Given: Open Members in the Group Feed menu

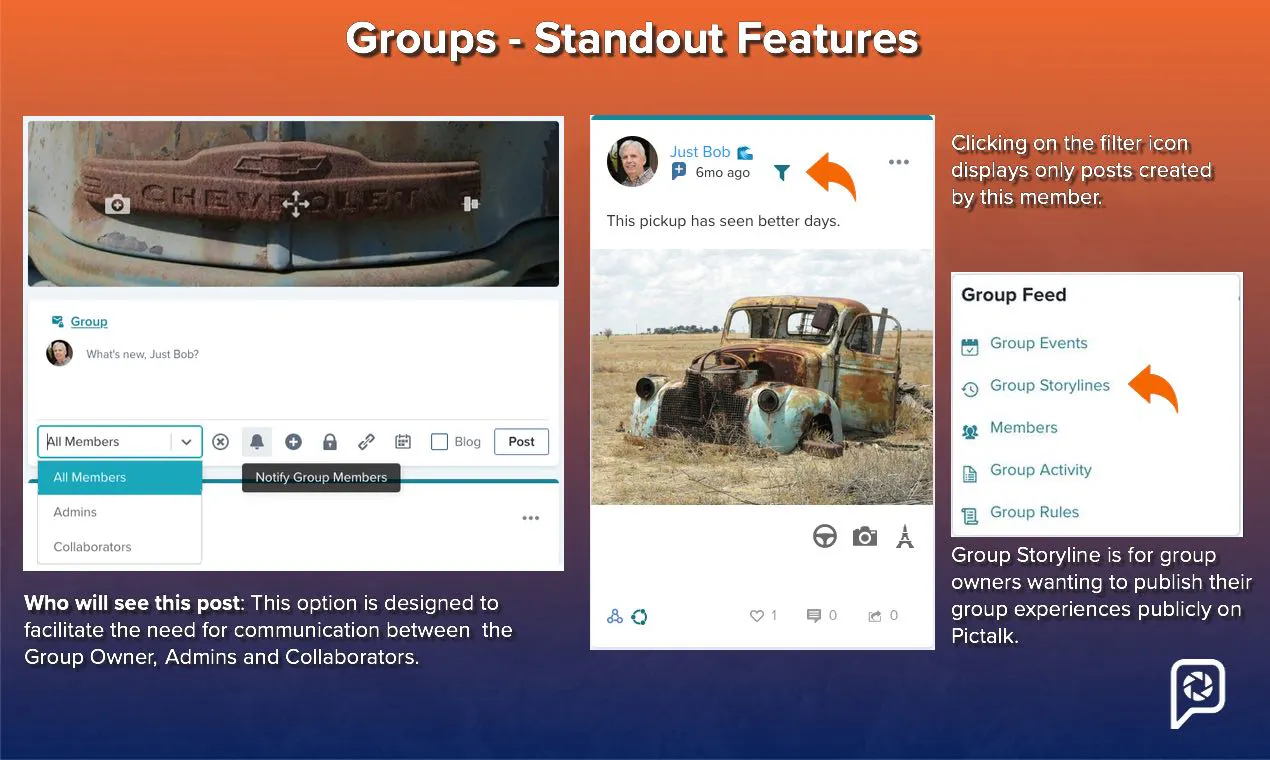Looking at the screenshot, I should click(x=1024, y=427).
